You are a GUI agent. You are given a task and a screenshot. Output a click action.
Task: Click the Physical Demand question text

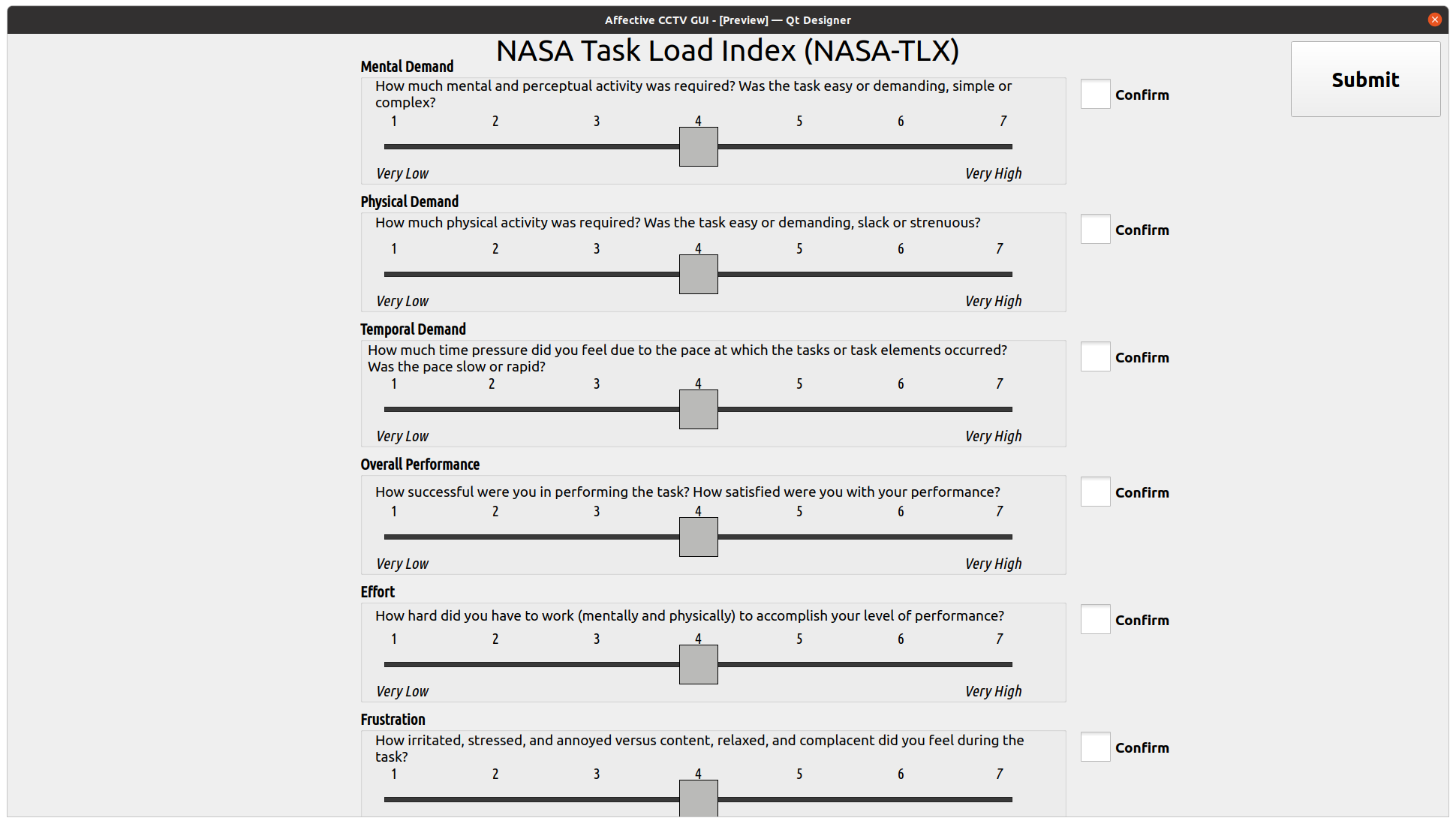click(x=678, y=222)
